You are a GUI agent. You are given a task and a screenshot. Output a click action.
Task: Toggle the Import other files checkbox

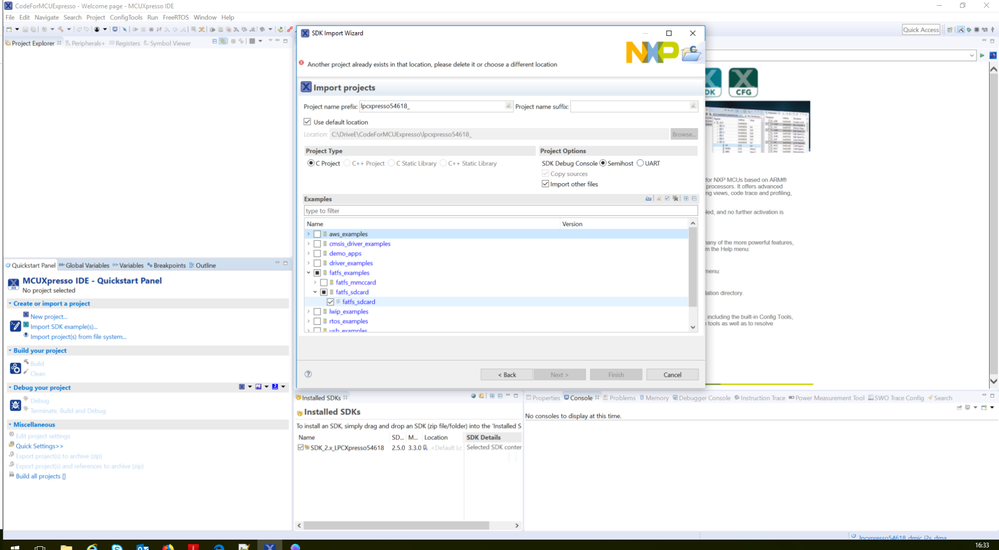point(545,184)
